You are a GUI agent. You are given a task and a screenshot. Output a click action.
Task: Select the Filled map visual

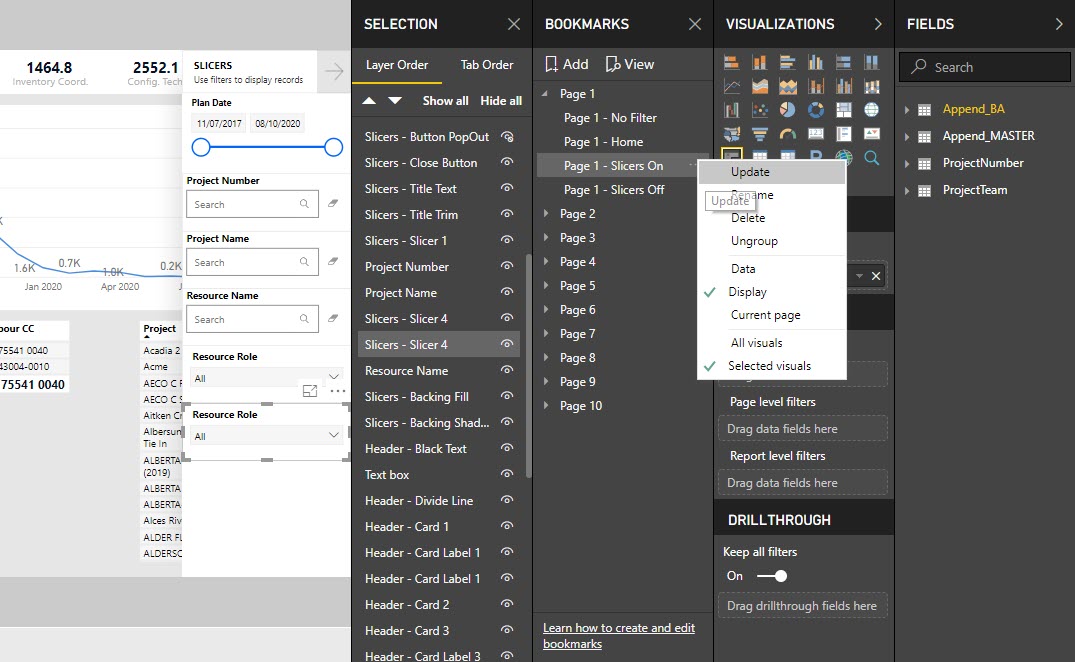(732, 134)
